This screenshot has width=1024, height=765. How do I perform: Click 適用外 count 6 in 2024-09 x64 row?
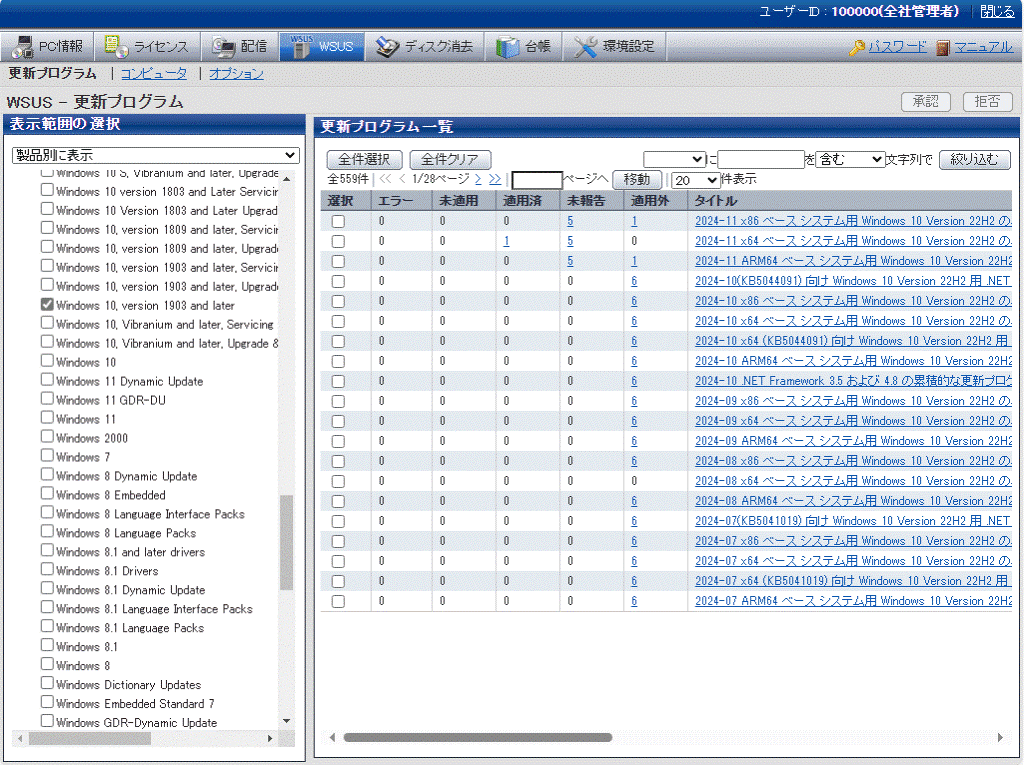point(634,421)
